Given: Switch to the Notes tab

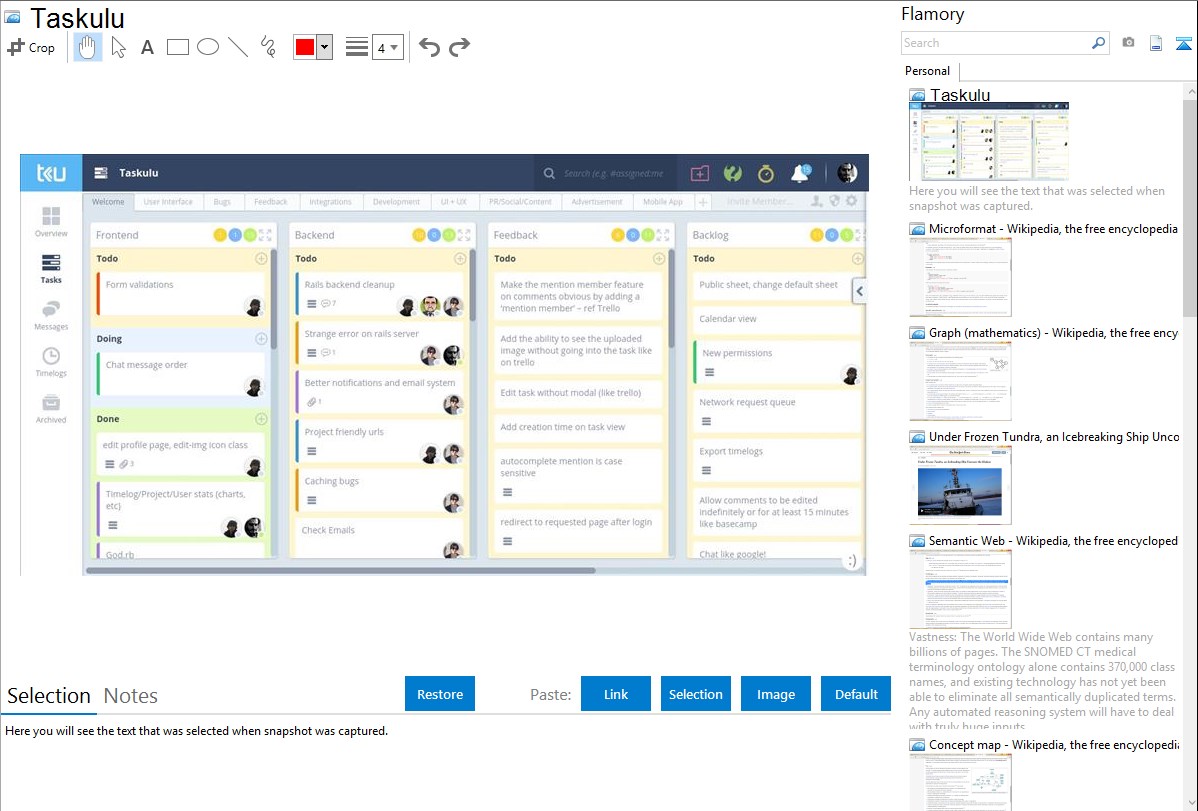Looking at the screenshot, I should [x=131, y=696].
